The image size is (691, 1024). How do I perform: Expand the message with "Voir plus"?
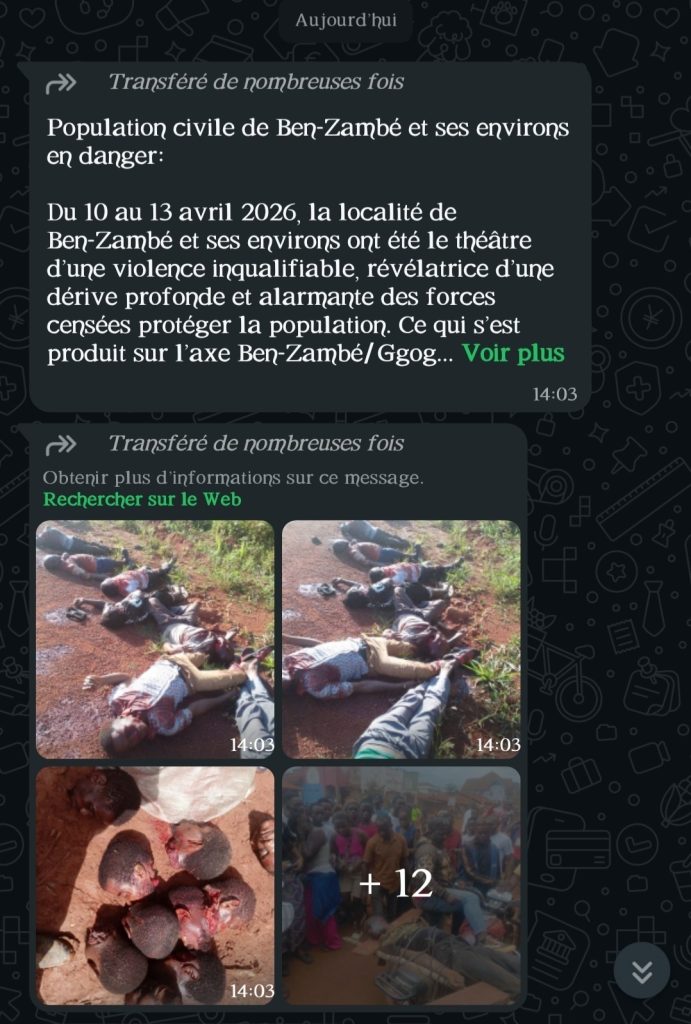pos(513,353)
